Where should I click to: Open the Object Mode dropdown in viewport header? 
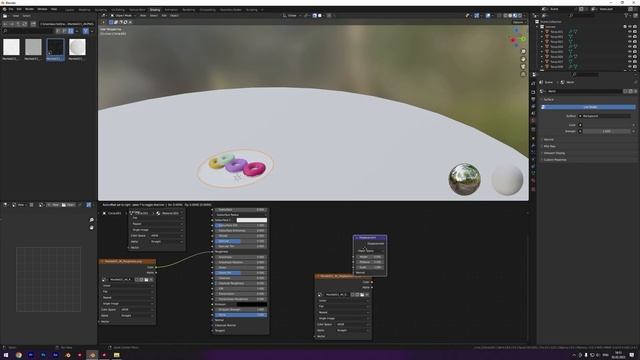pos(123,16)
